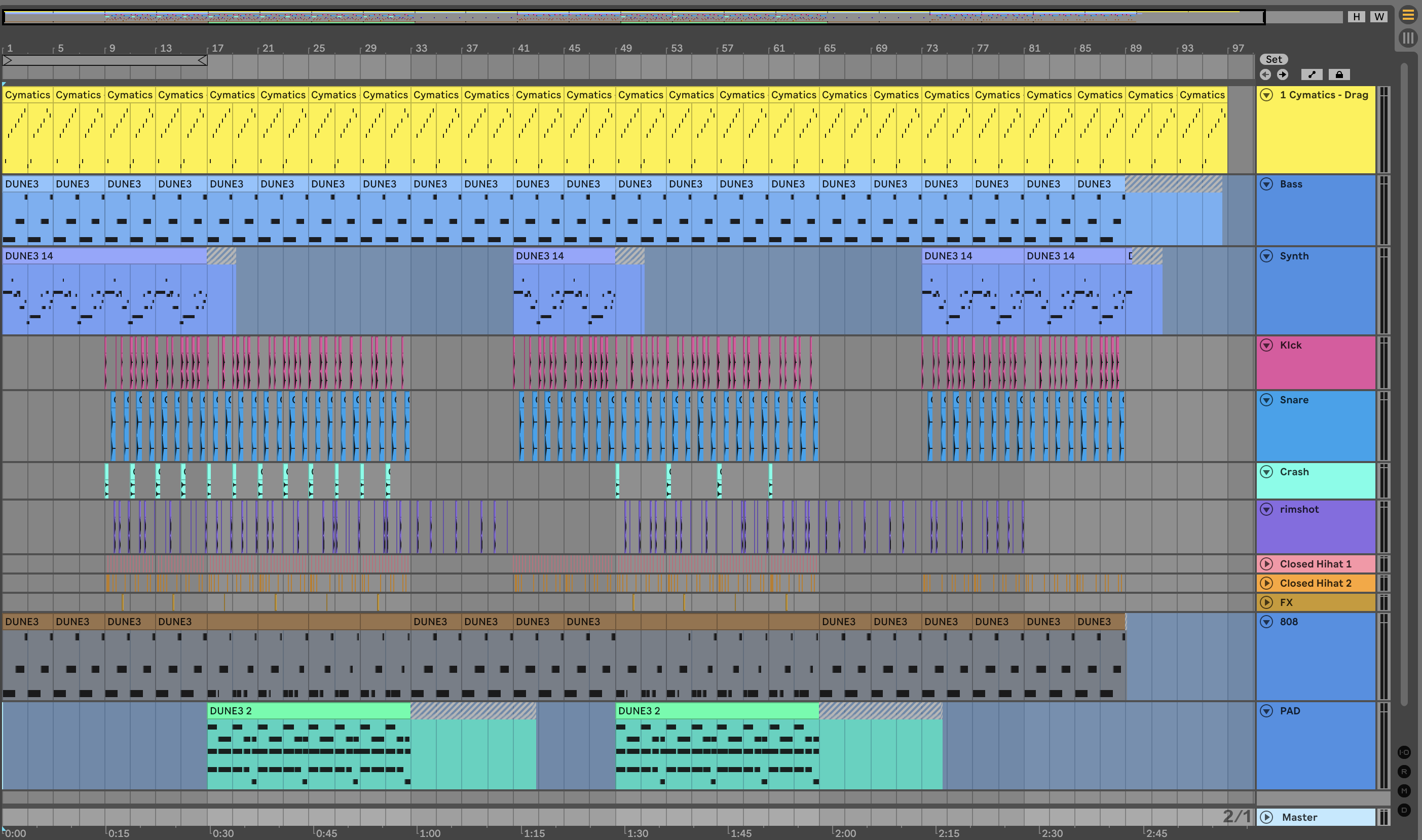Select the Master track header
Viewport: 1422px width, 840px height.
[1319, 817]
